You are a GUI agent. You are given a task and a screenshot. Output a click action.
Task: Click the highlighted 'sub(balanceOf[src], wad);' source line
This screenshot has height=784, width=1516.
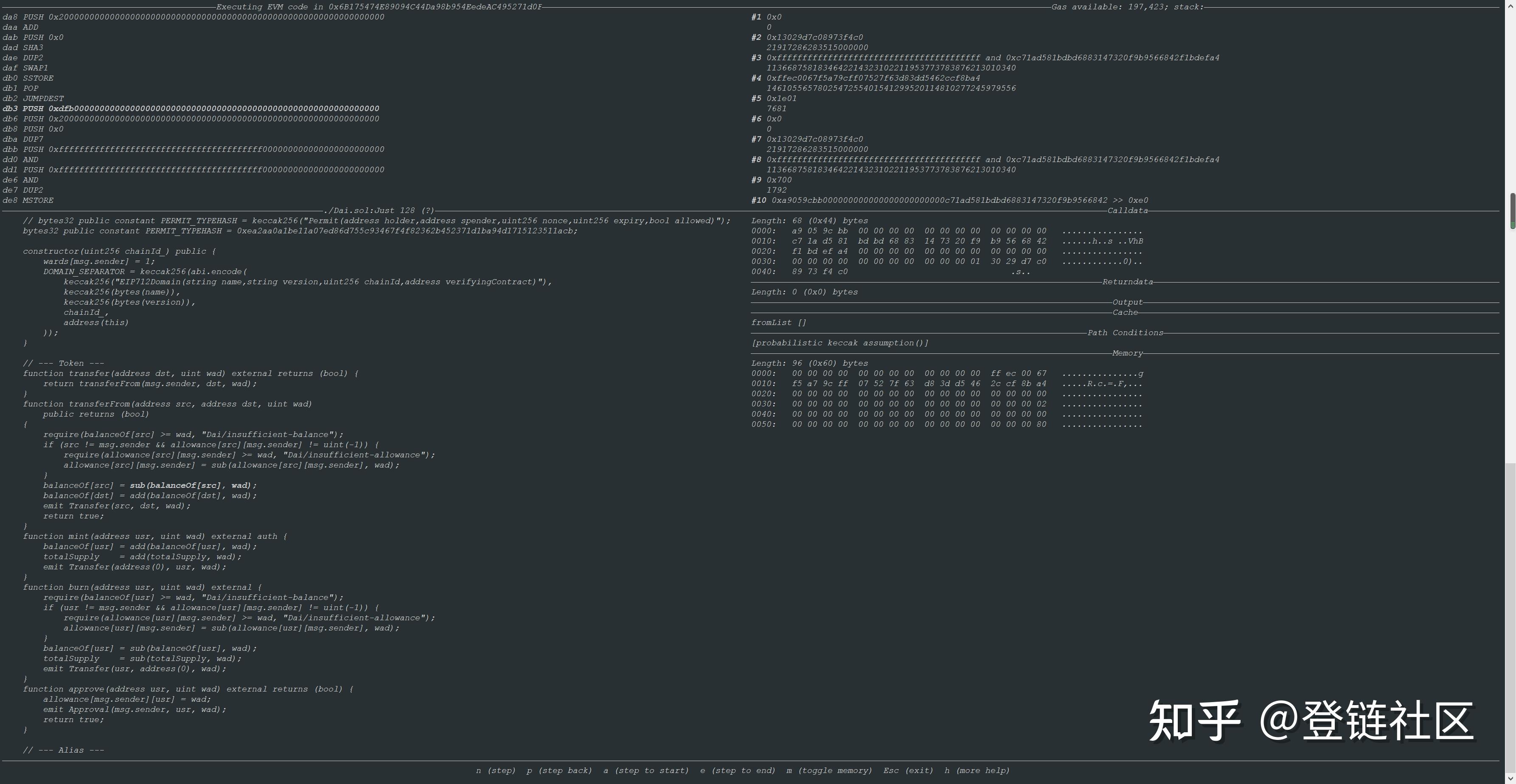(x=194, y=486)
